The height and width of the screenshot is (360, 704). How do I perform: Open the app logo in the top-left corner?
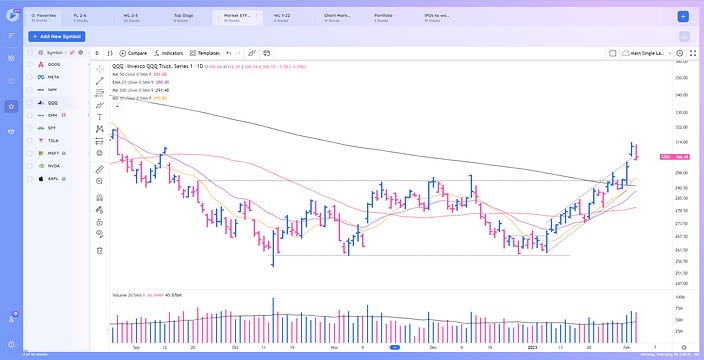pos(12,16)
